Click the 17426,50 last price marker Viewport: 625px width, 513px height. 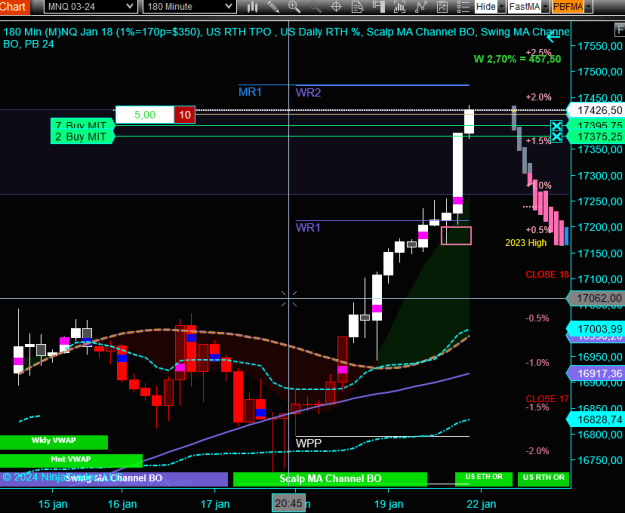point(596,110)
